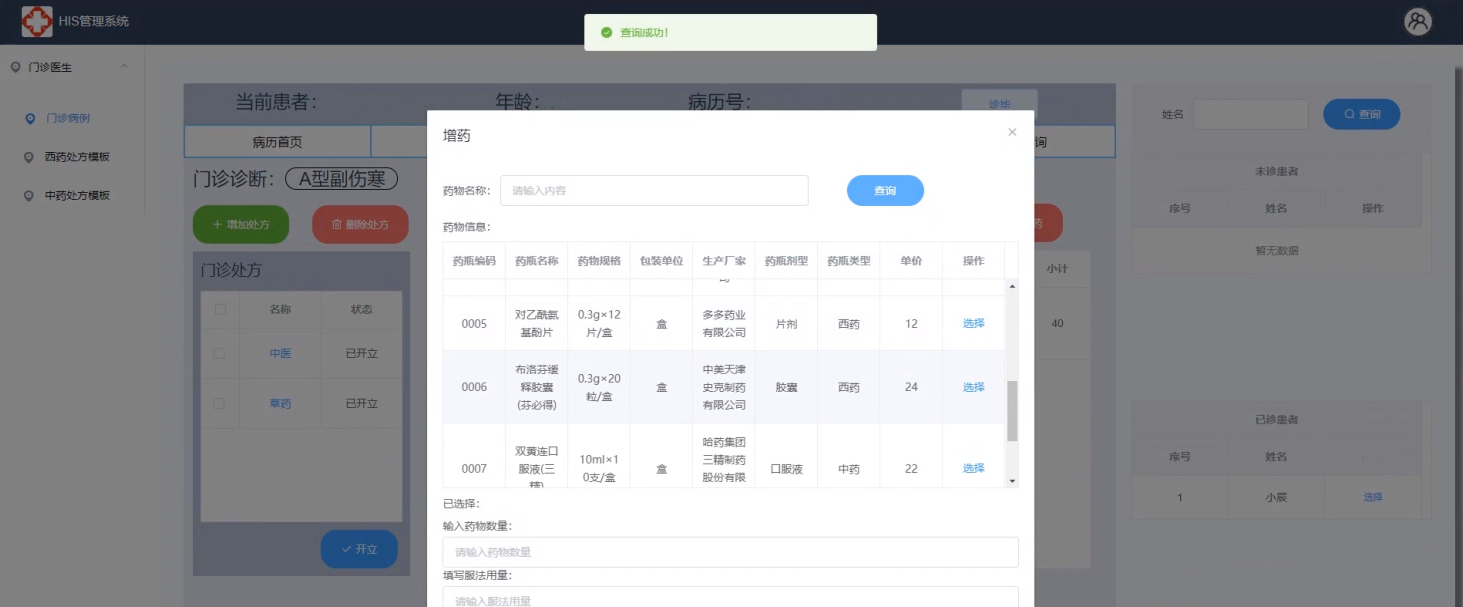Click the drug table vertical scrollbar thumb
1463x607 pixels.
1012,410
